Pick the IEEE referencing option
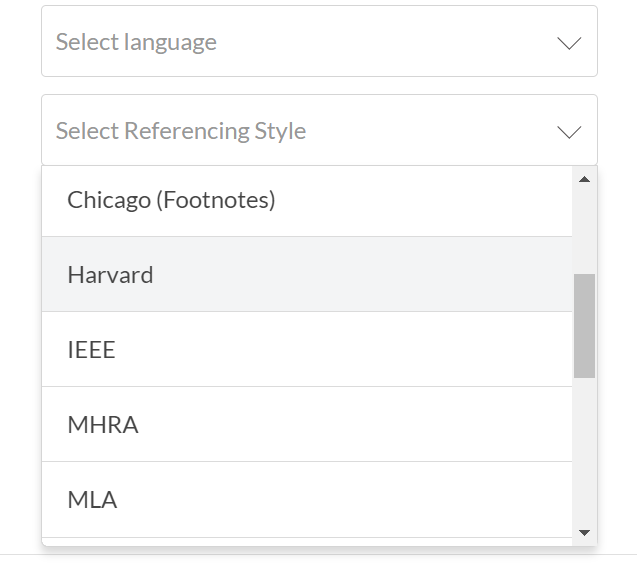637x565 pixels. [x=307, y=349]
